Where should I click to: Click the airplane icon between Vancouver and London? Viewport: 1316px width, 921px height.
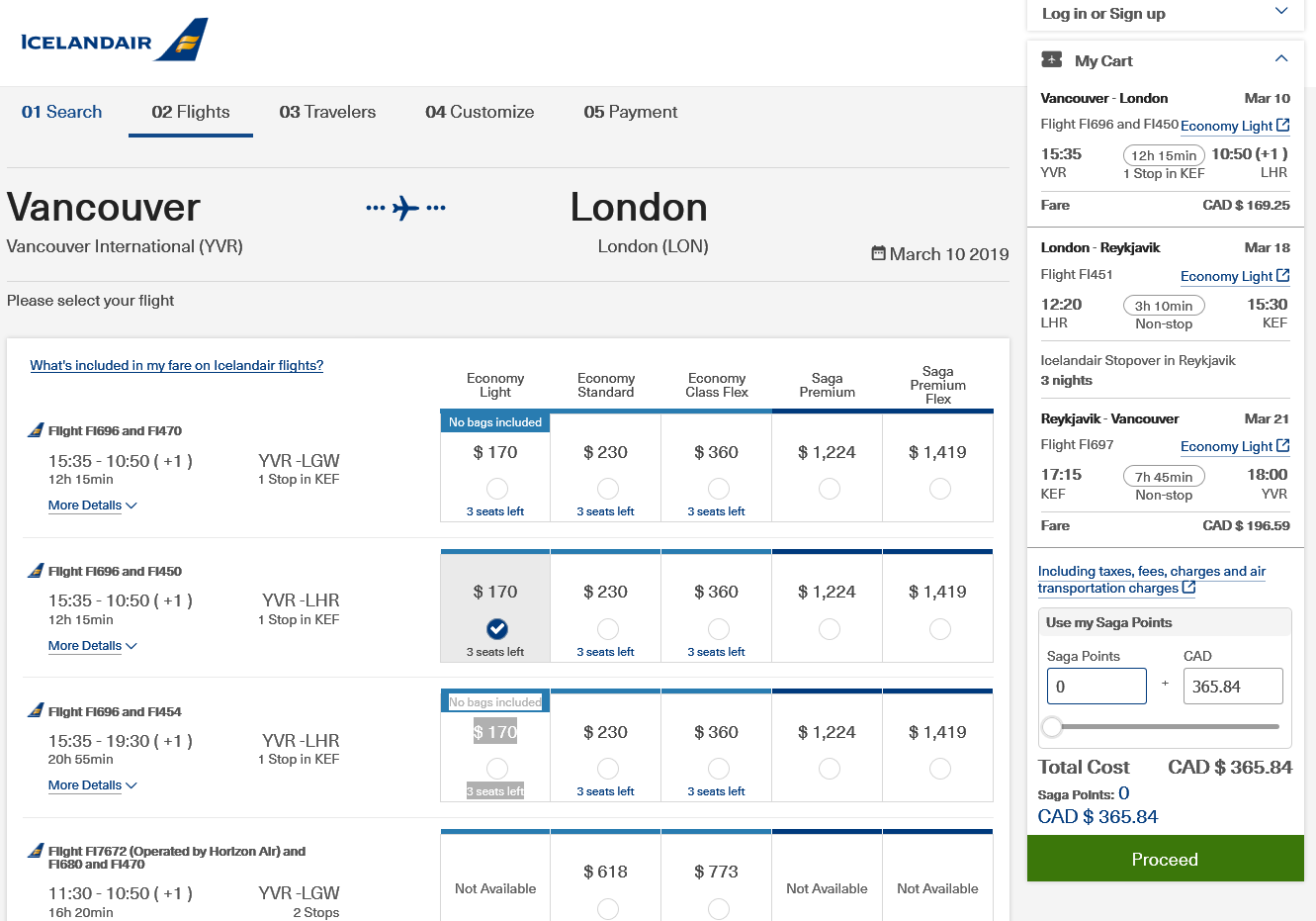[x=405, y=208]
